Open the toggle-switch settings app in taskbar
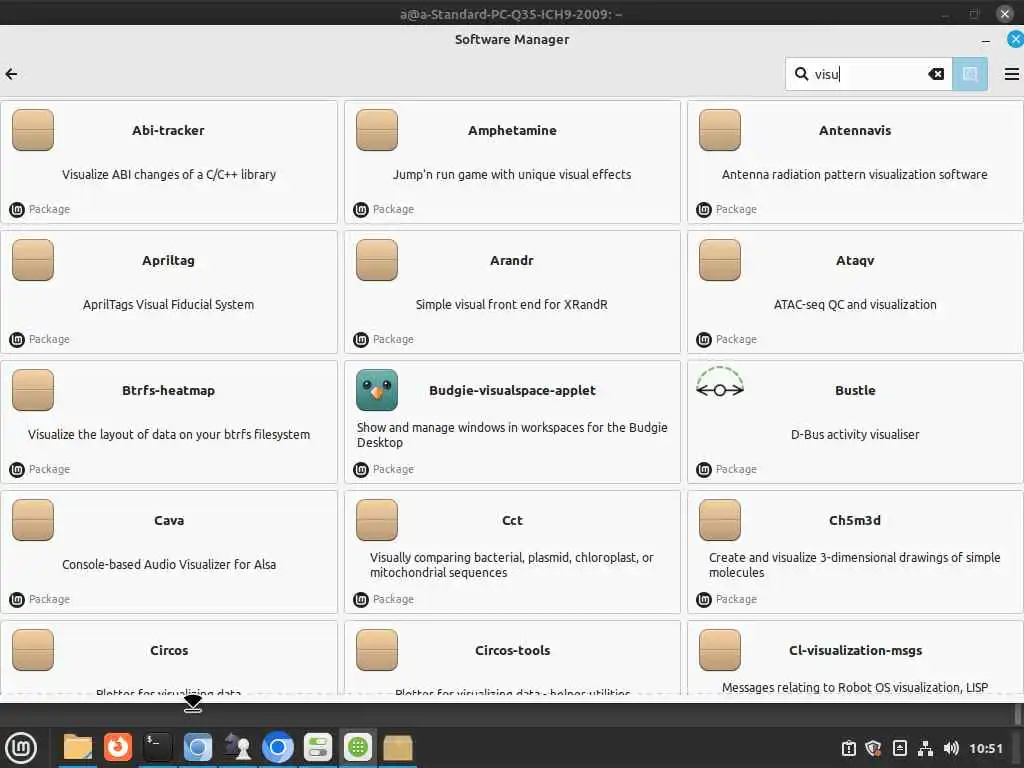 pos(318,747)
